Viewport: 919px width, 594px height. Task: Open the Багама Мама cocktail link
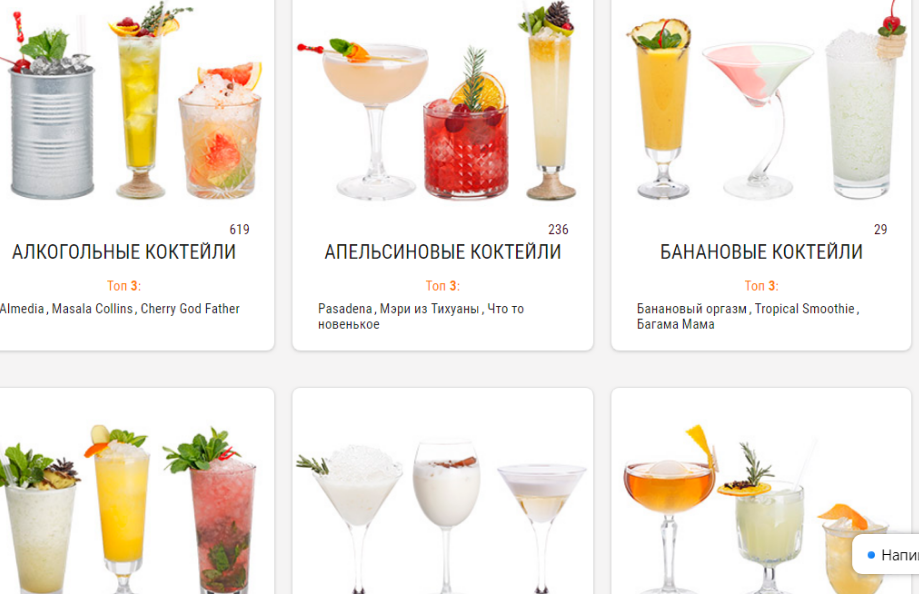[x=675, y=324]
